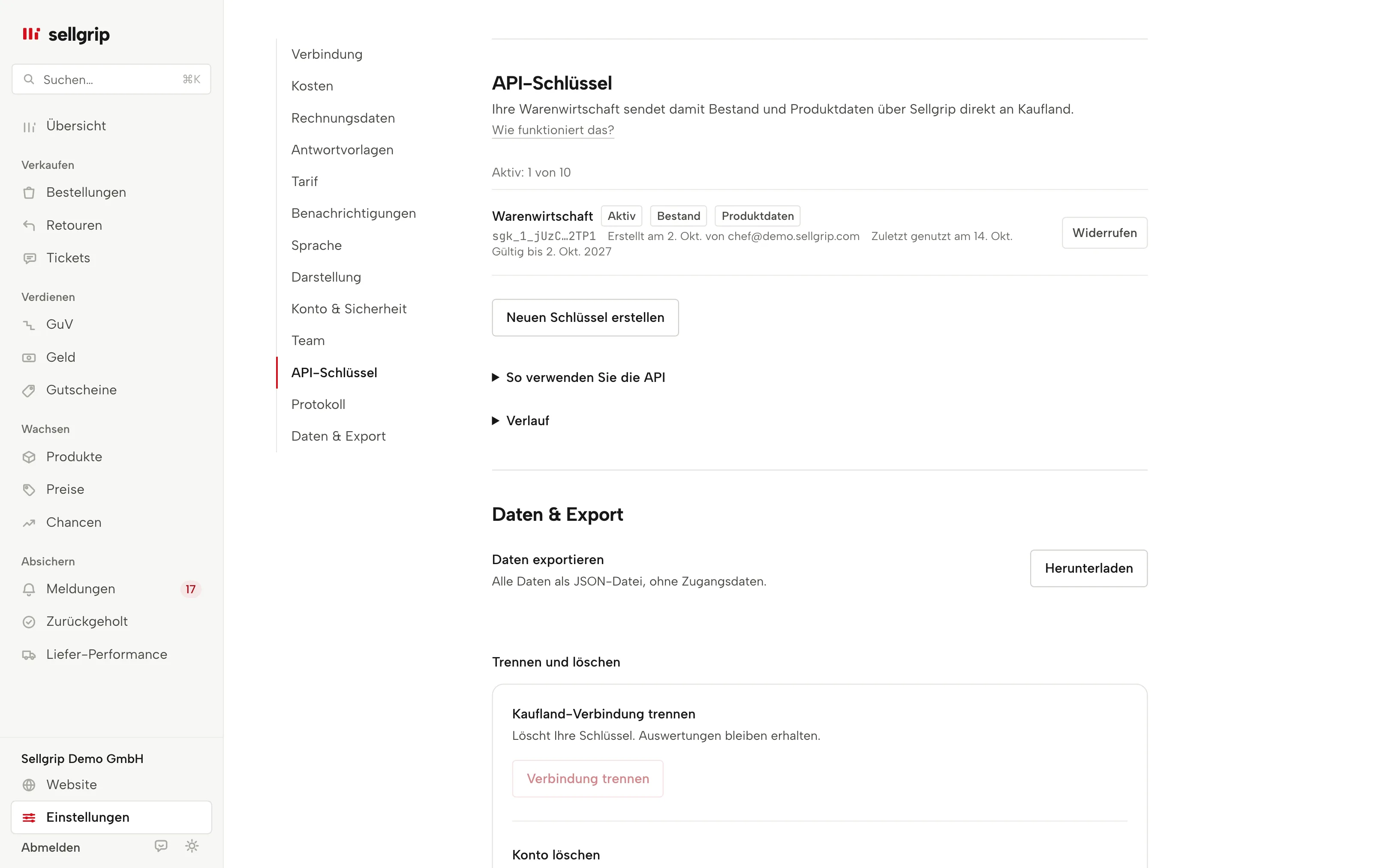Click the GuV step chart icon
This screenshot has height=868, width=1389.
29,325
